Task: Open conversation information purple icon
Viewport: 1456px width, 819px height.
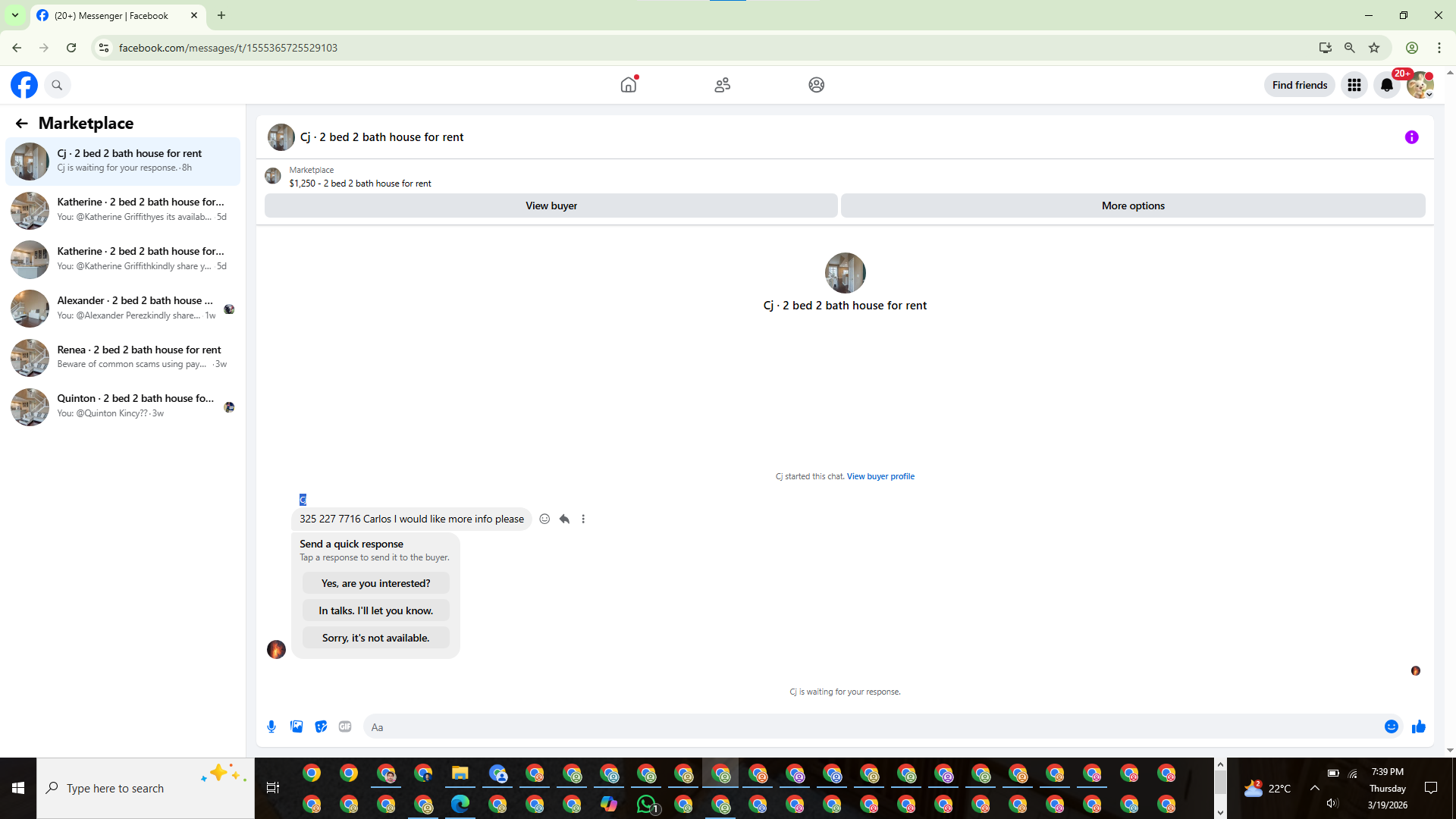Action: (x=1411, y=137)
